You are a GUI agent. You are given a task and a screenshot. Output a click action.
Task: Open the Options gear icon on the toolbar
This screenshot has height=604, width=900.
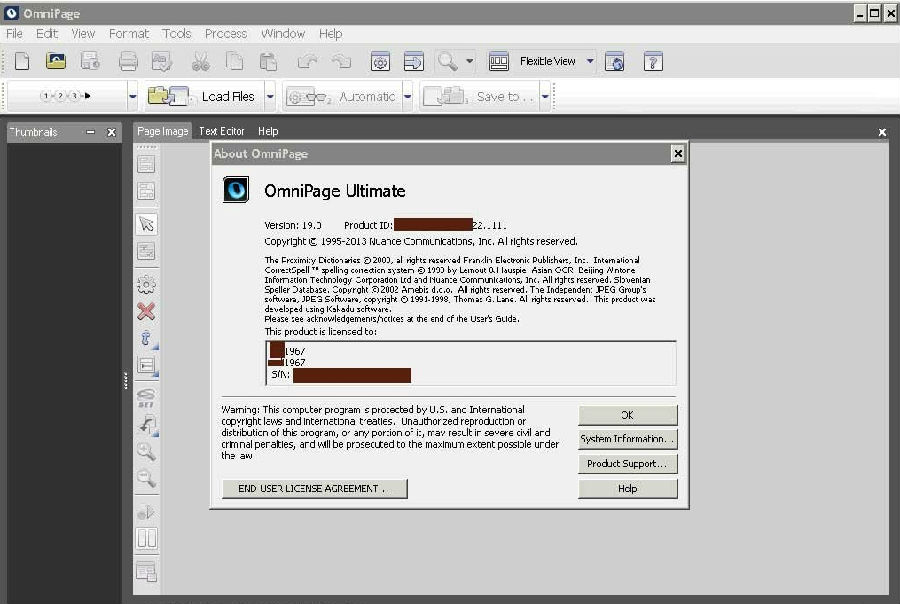pyautogui.click(x=380, y=61)
